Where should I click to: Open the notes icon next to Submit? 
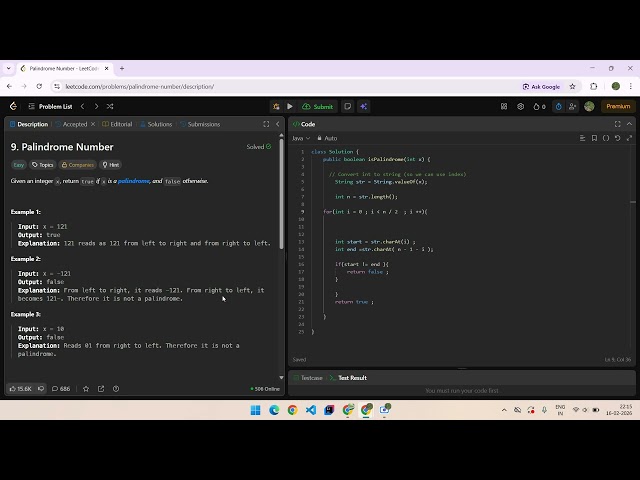(347, 107)
